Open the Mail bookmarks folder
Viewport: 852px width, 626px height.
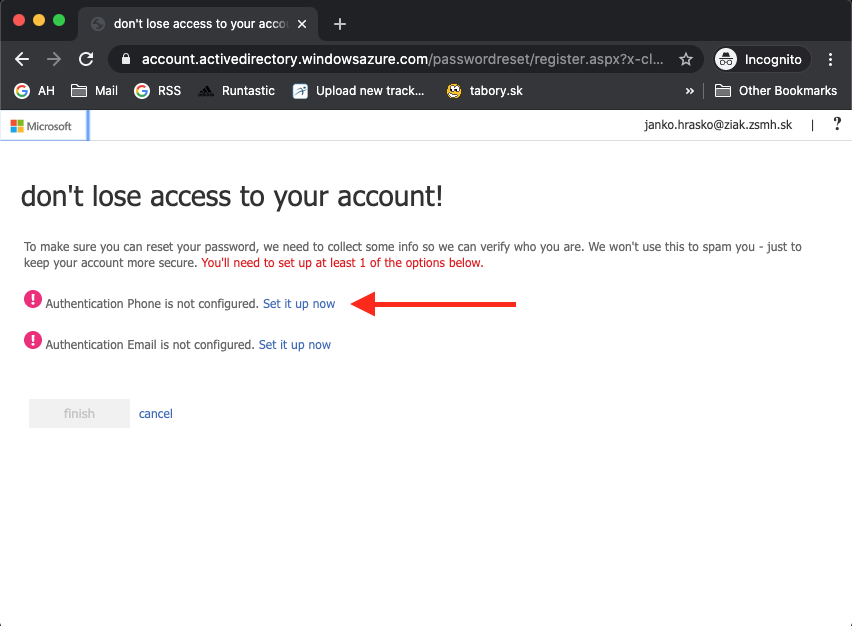point(94,91)
